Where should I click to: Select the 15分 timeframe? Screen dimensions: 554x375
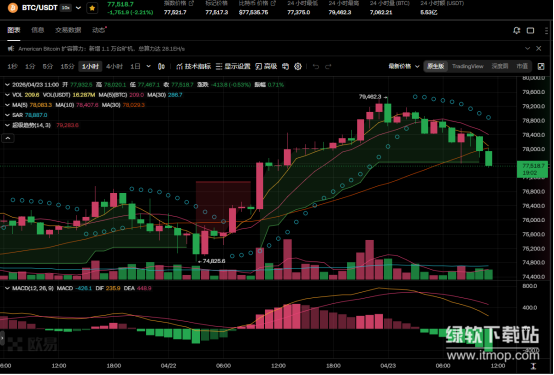coord(67,66)
